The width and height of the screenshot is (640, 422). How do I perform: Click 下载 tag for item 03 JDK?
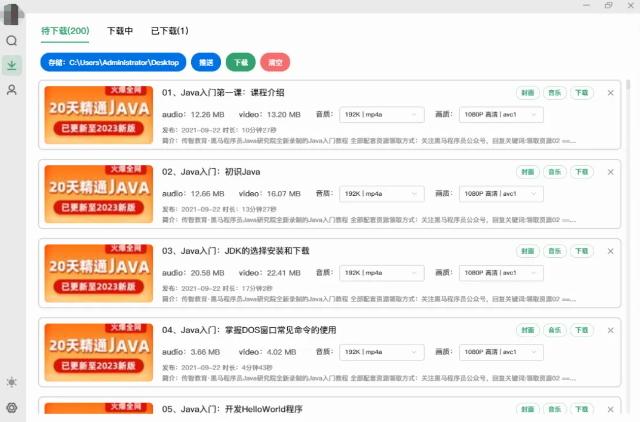[582, 251]
